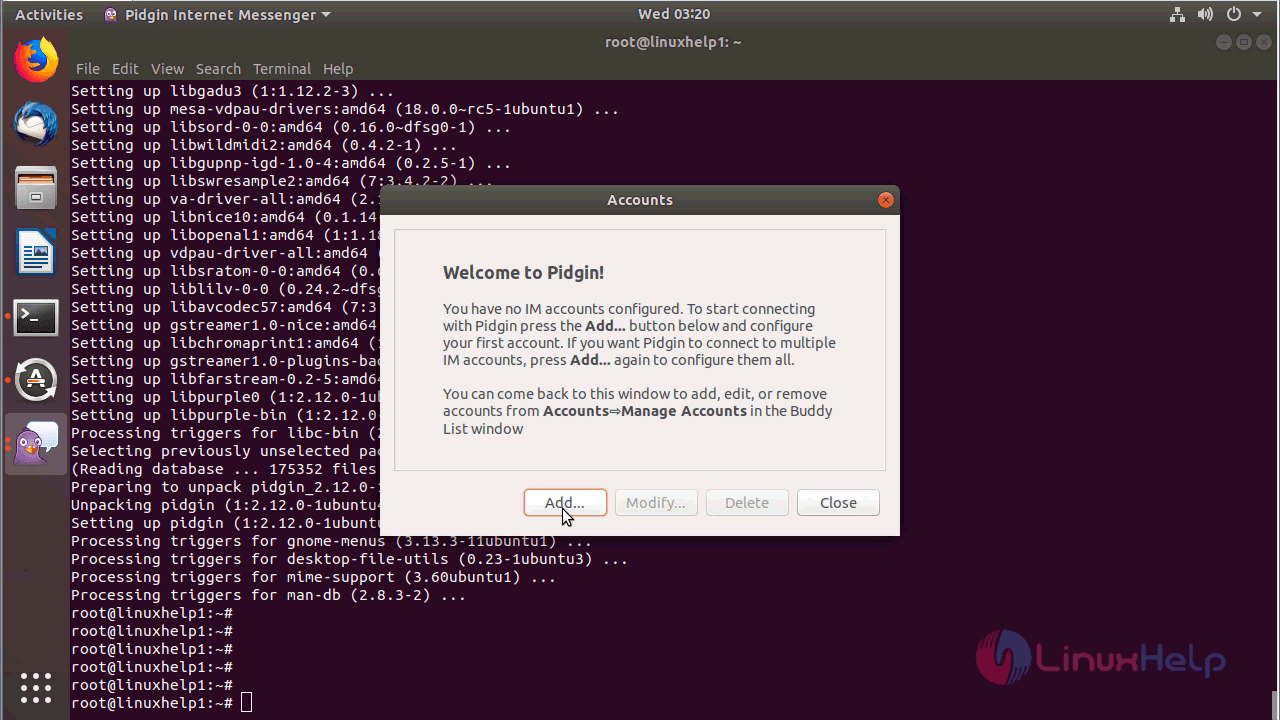Click 'Setting up libwildmidi2:amd64' line
Viewport: 1280px width, 720px height.
click(264, 145)
